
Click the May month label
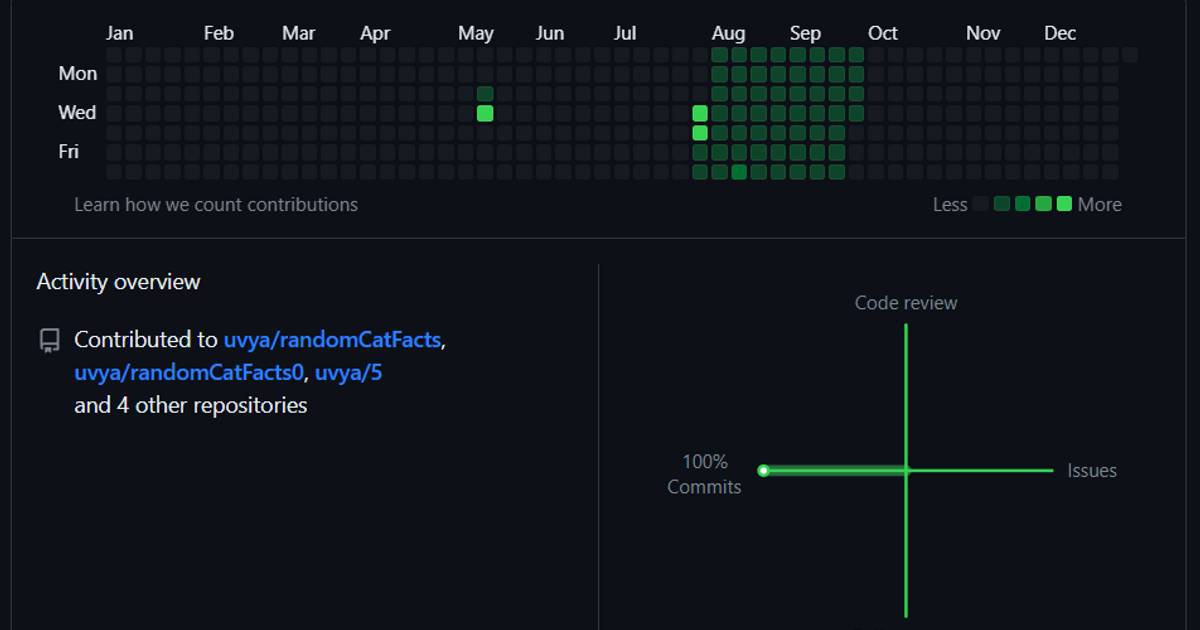476,34
